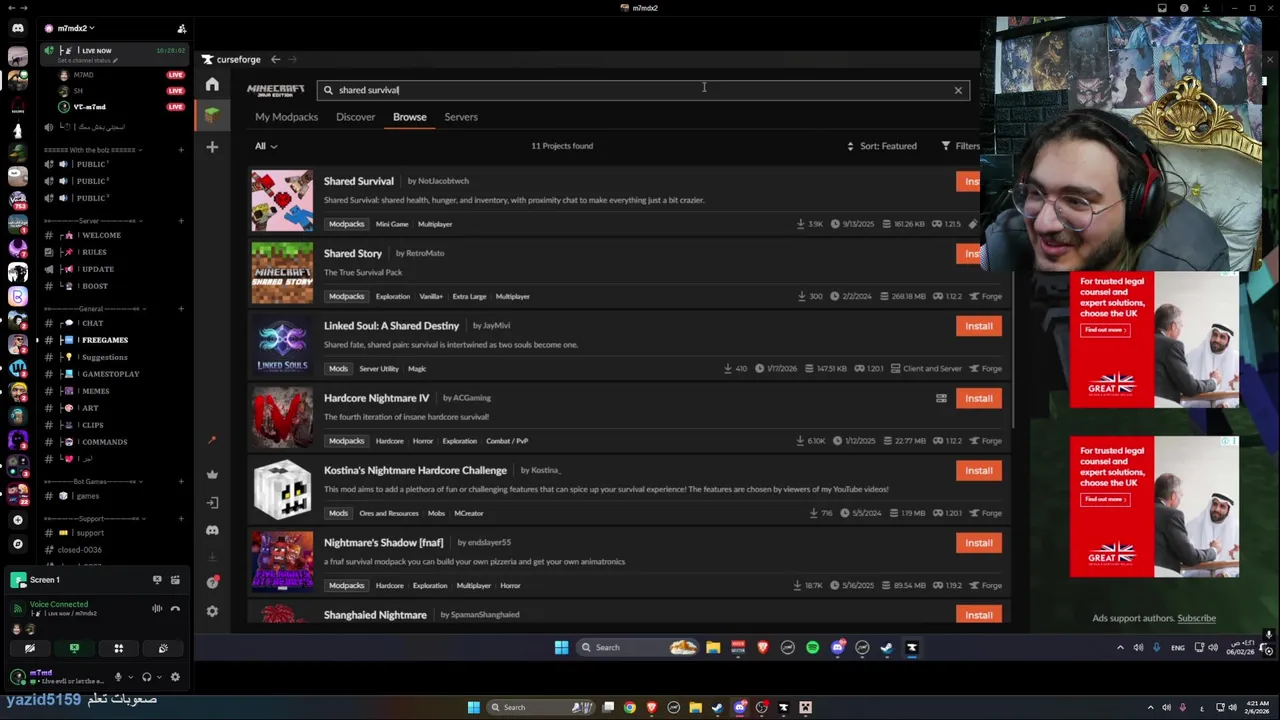Open Discord activities button
This screenshot has height=720, width=1280.
[118, 648]
